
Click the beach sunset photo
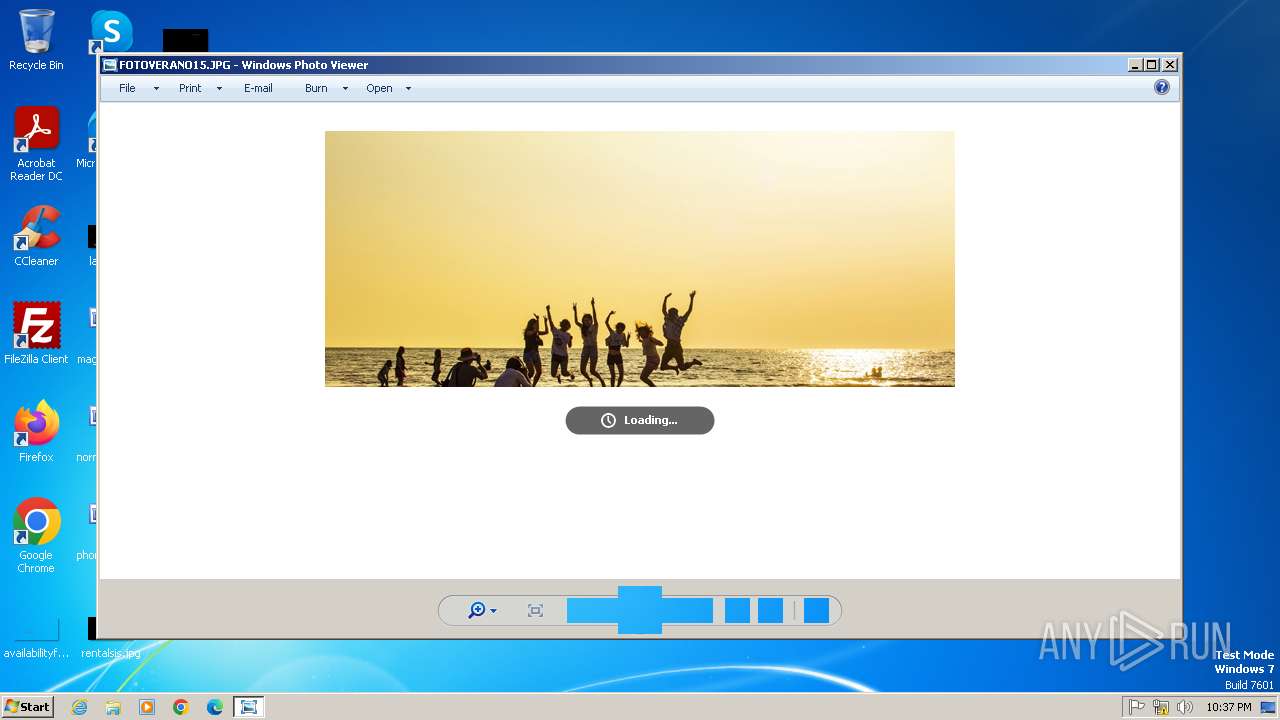coord(640,258)
